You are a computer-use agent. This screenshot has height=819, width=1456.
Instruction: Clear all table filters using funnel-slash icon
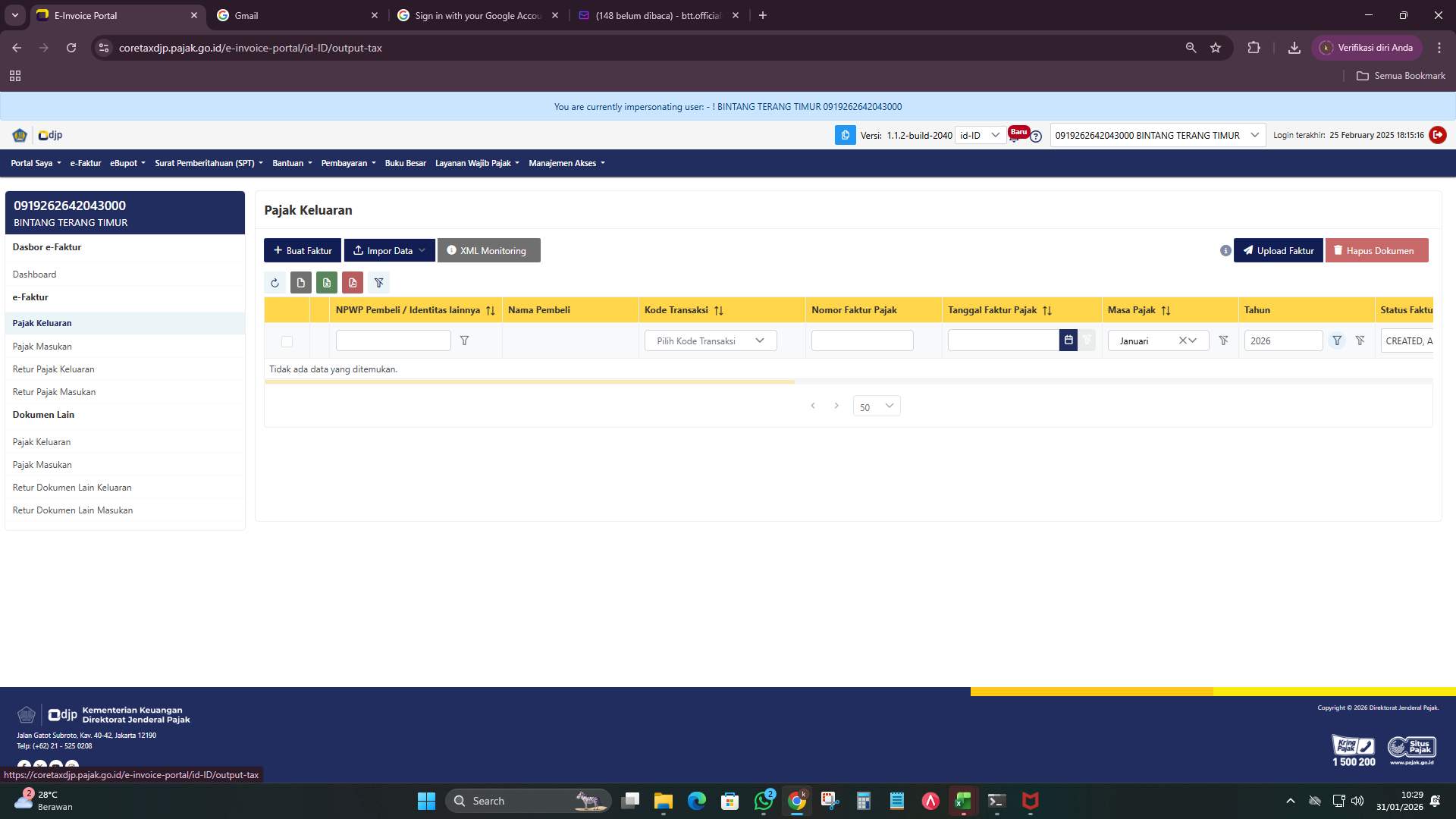point(379,282)
